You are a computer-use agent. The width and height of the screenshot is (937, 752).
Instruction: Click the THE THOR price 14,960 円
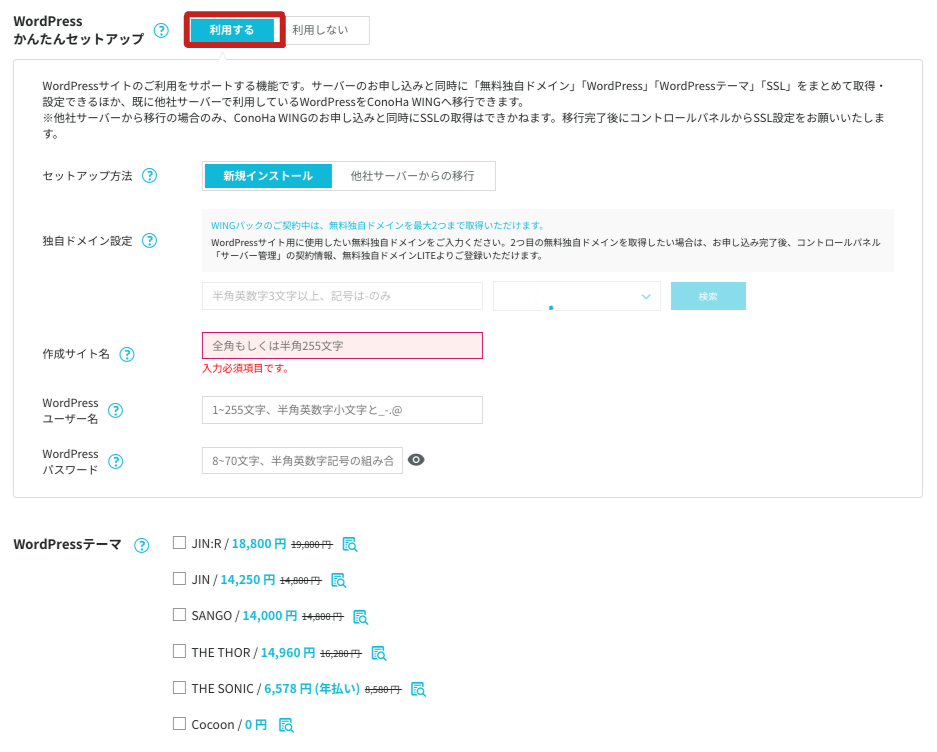click(x=288, y=653)
